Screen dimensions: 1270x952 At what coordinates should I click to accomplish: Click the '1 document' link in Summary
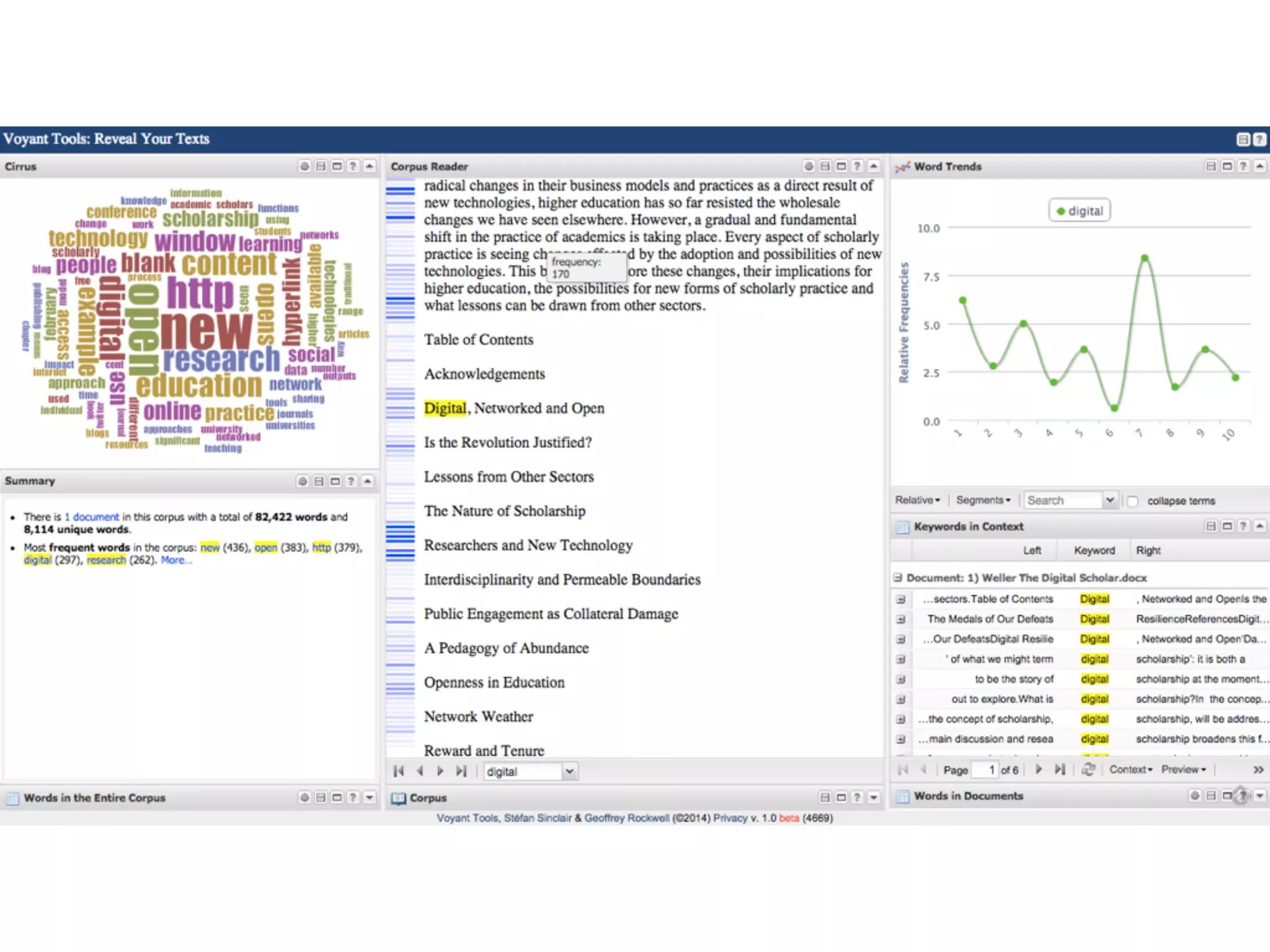pyautogui.click(x=92, y=517)
